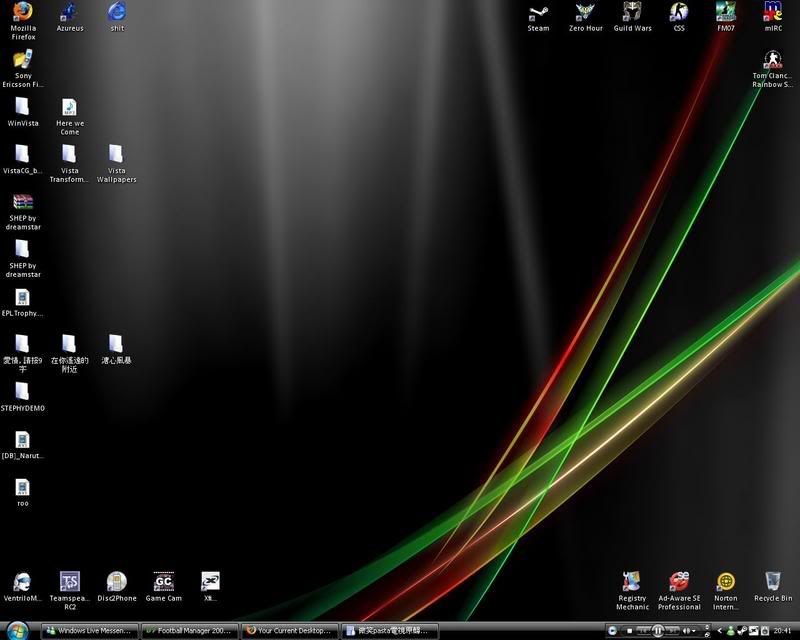Select the SHEP by dreamstar folder icon
Screen dimensions: 800x640
click(23, 259)
